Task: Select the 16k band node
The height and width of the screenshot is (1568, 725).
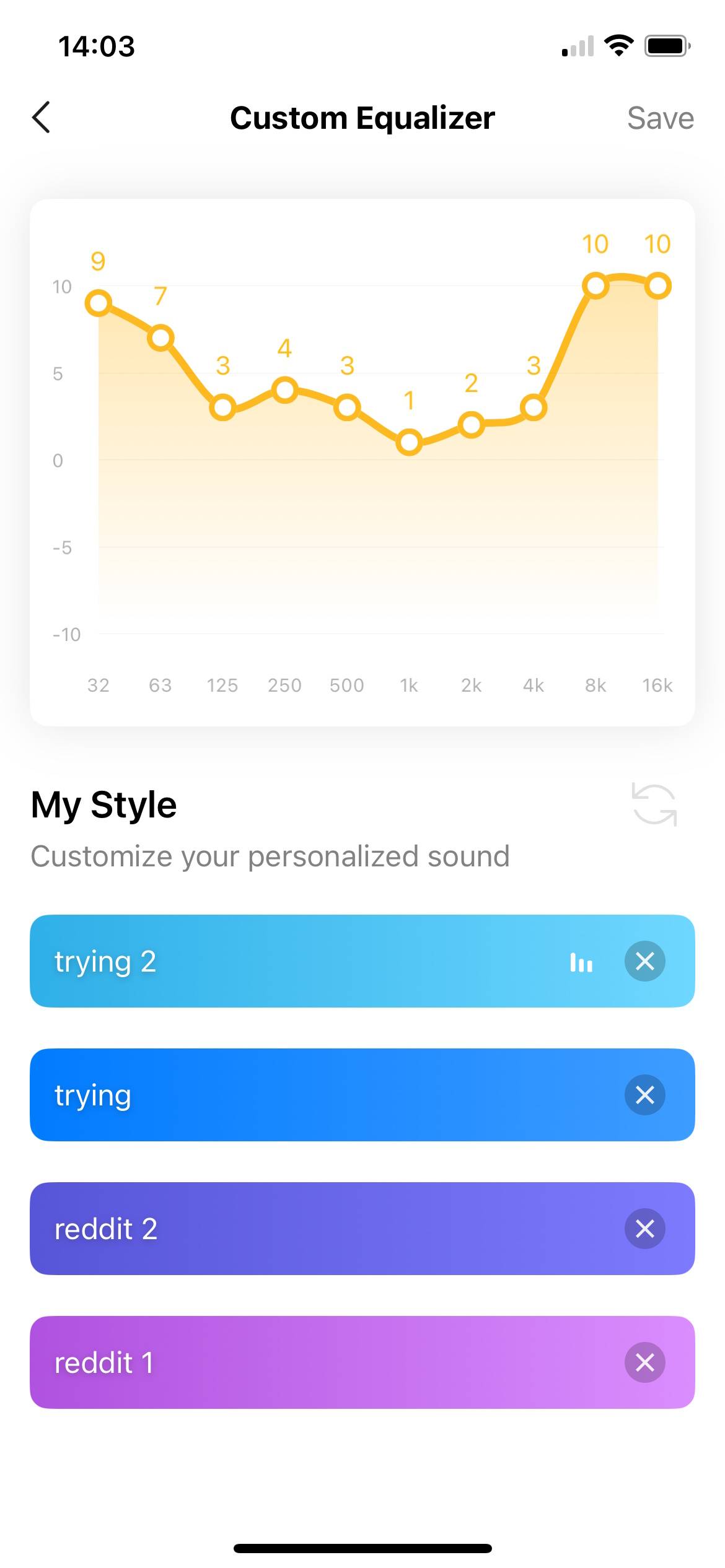Action: pyautogui.click(x=658, y=285)
